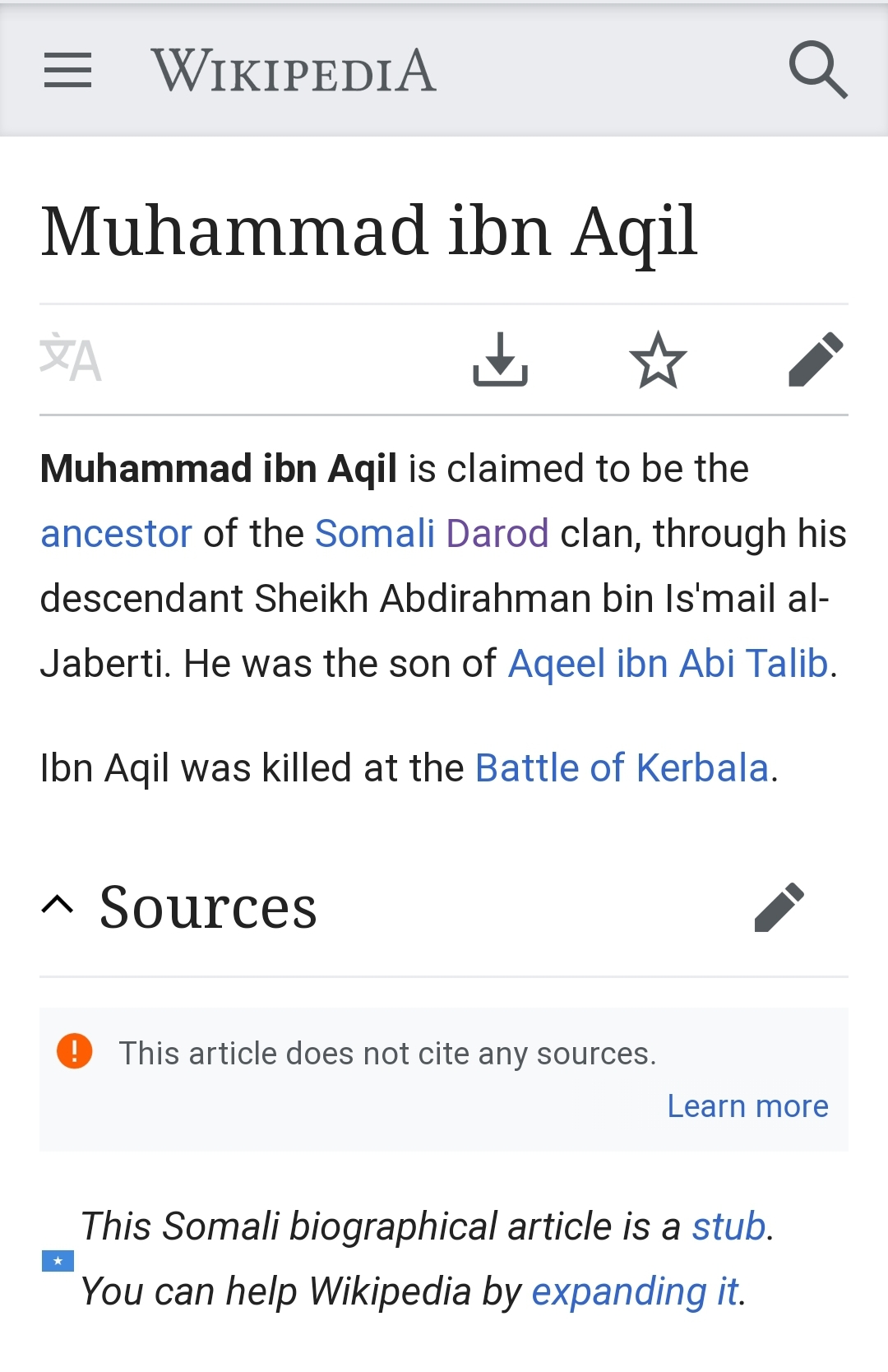Download this article via download icon

coord(500,359)
